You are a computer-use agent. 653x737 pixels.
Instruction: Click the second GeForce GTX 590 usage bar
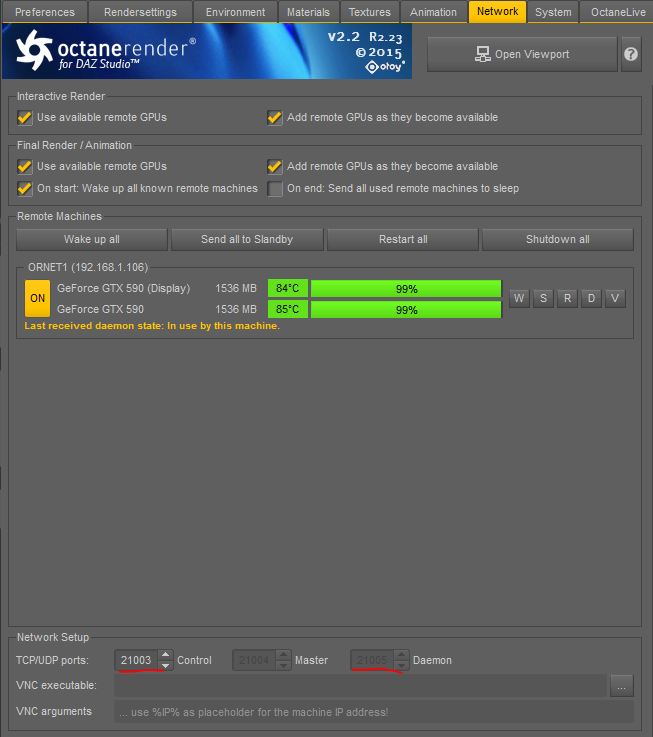[406, 310]
